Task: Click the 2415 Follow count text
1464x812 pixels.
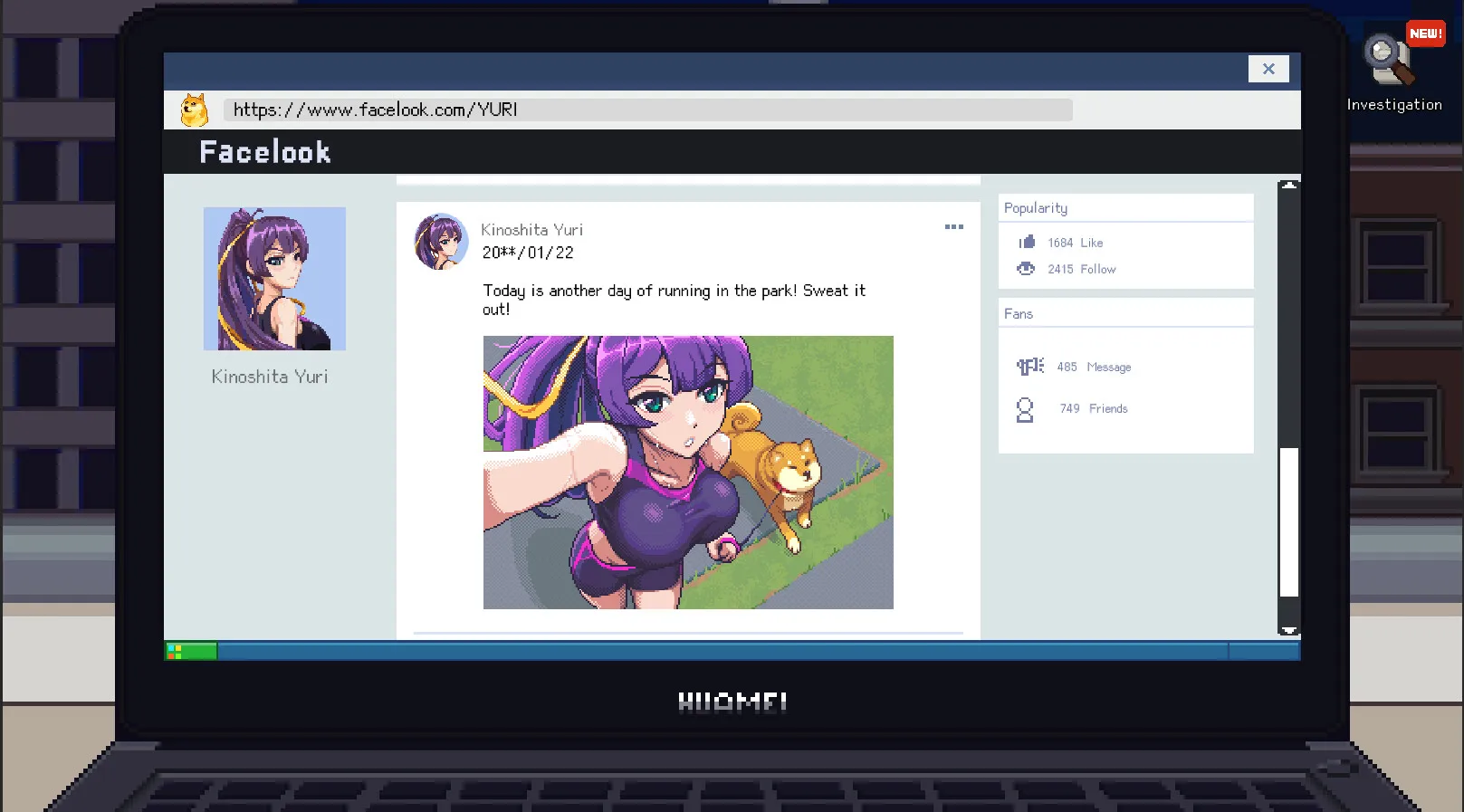Action: point(1082,269)
